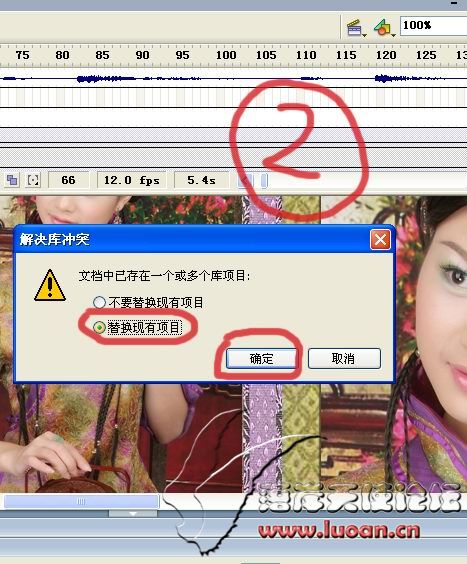Image resolution: width=467 pixels, height=564 pixels.
Task: Open Modify Onion Markers icon
Action: (33, 180)
